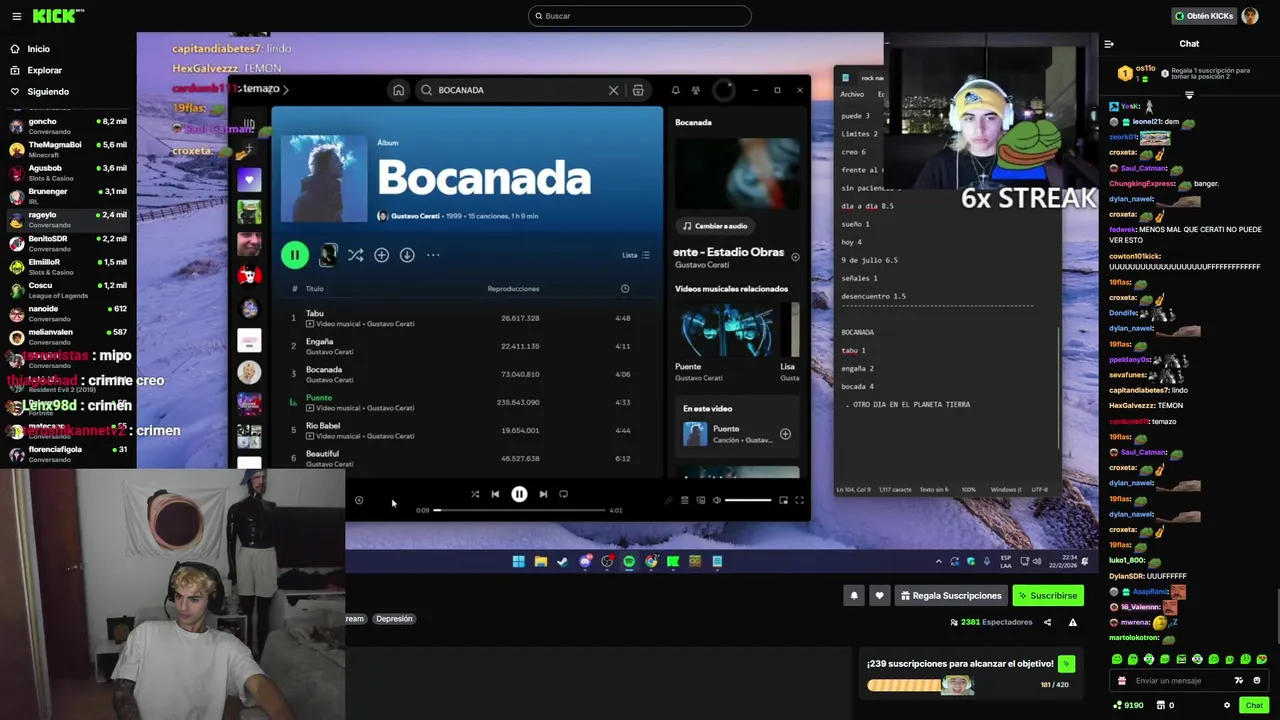This screenshot has width=1280, height=720.
Task: Click the Obtén KICKs button
Action: pos(1204,16)
